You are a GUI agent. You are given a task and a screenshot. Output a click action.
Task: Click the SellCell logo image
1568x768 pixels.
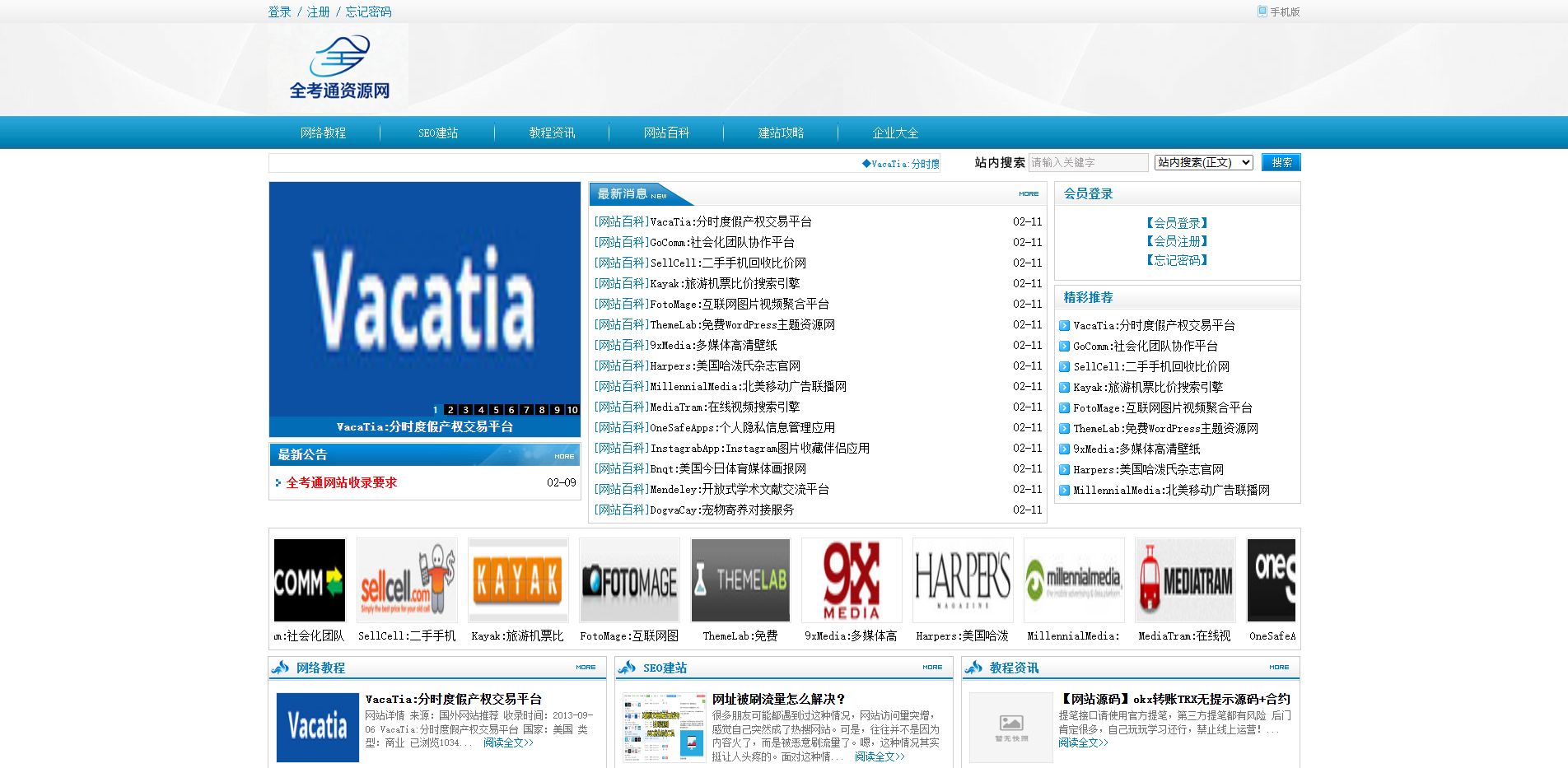[x=407, y=580]
